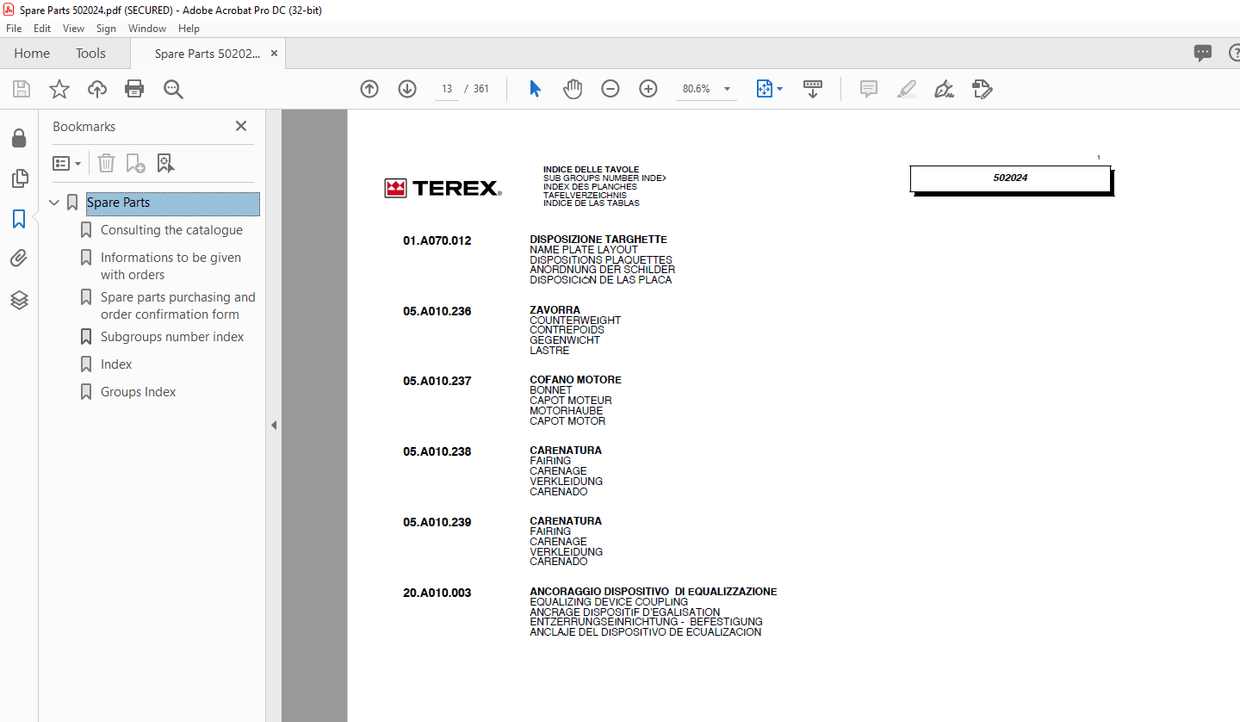
Task: Open the Add Comment tool
Action: pos(868,88)
